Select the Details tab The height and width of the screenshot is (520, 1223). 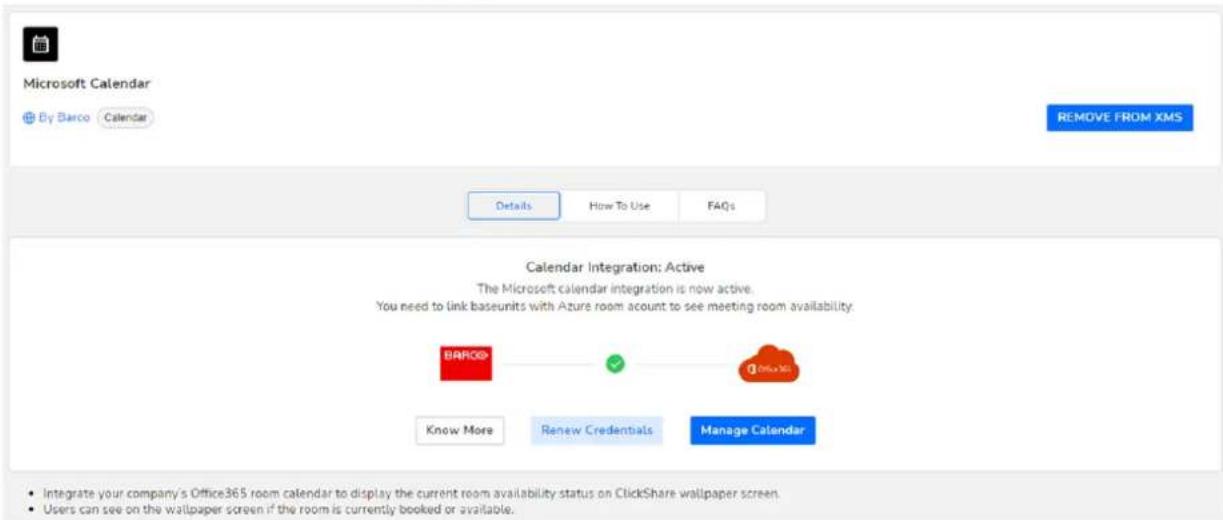pos(514,205)
